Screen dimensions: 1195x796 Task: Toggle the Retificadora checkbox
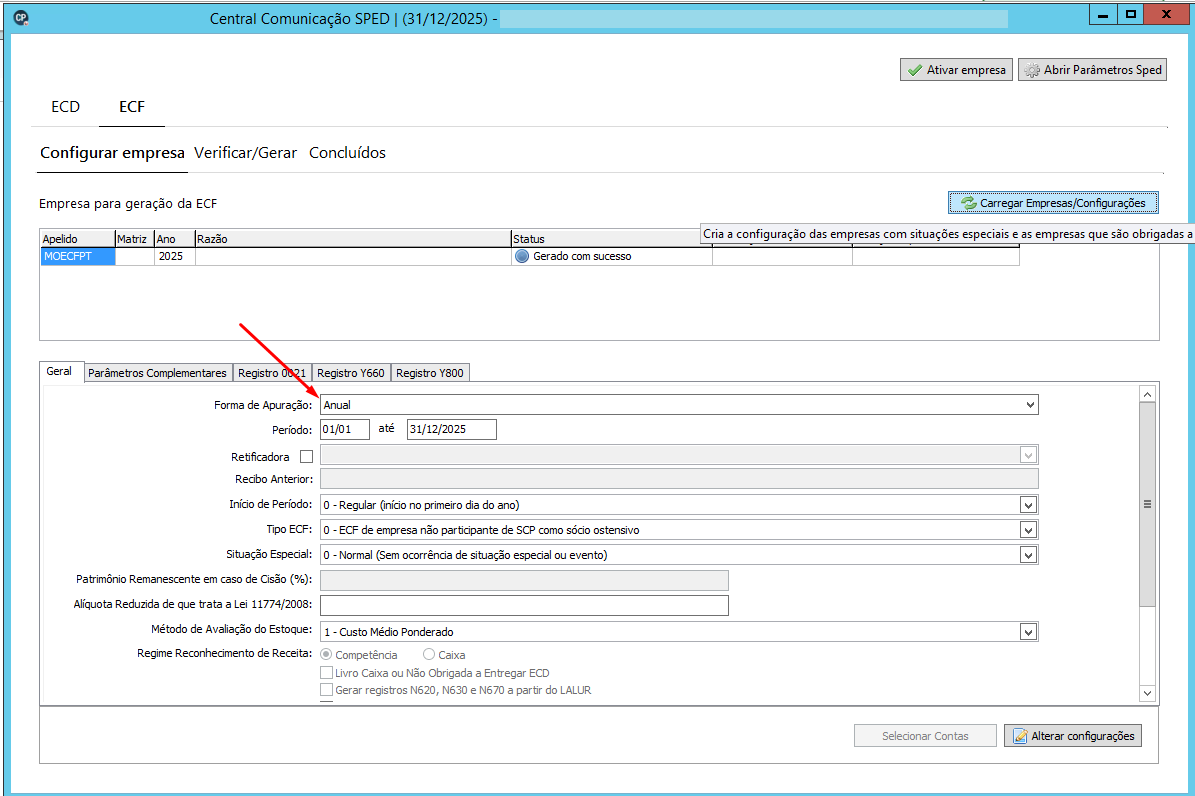coord(306,457)
